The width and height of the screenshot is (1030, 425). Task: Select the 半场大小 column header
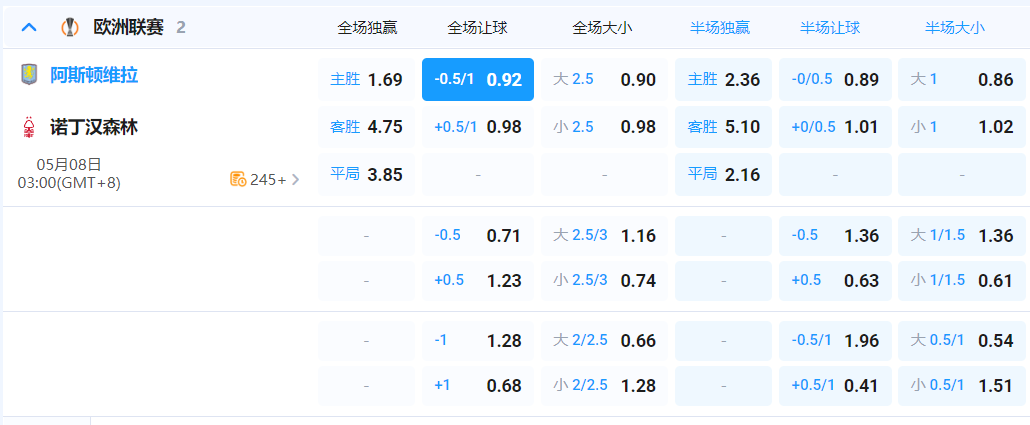coord(955,28)
